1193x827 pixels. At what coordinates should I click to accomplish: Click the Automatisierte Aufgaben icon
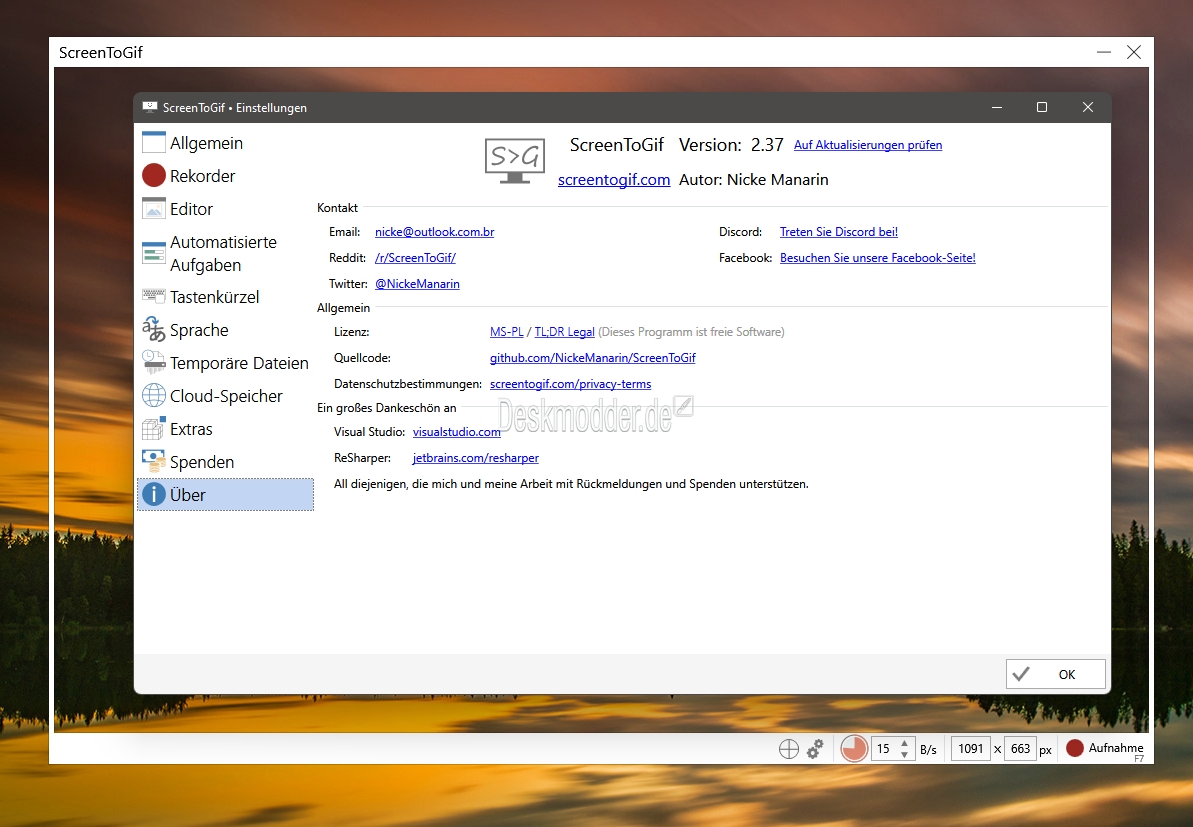[x=154, y=253]
